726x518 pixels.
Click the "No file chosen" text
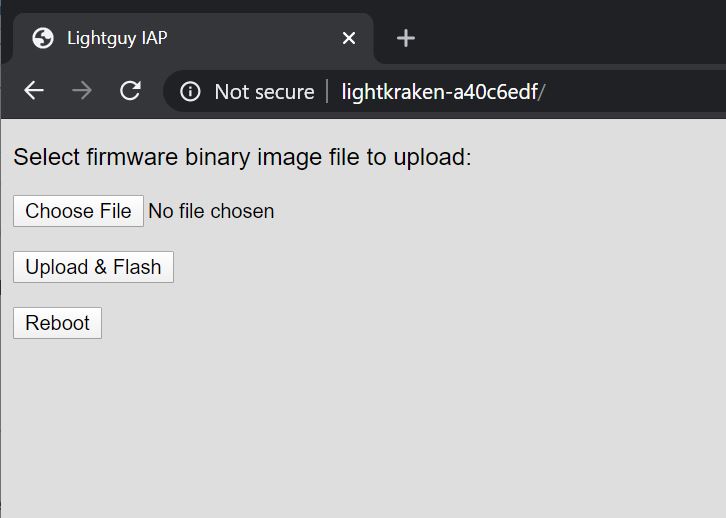pos(211,211)
